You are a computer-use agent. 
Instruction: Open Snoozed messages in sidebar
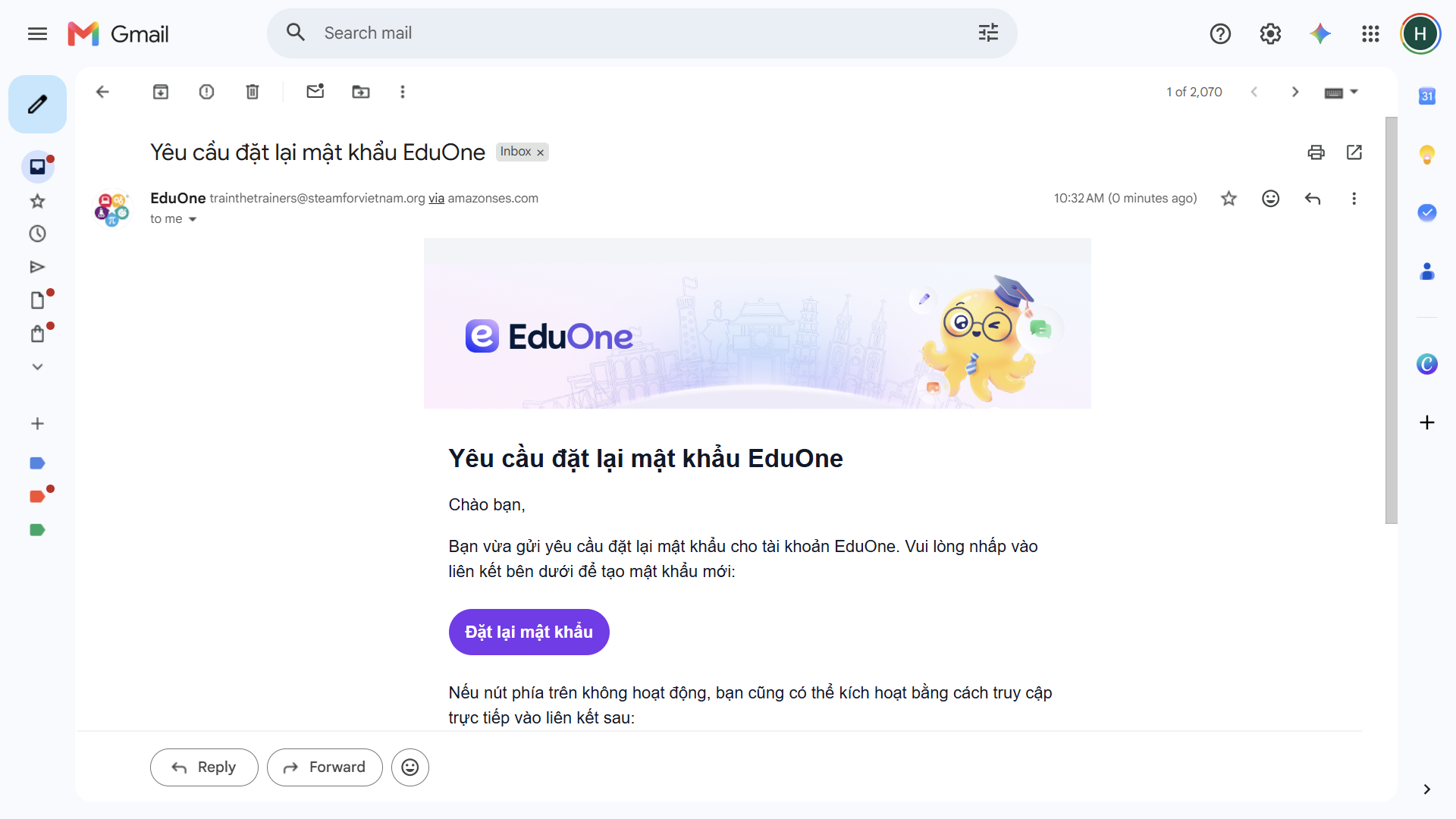37,234
